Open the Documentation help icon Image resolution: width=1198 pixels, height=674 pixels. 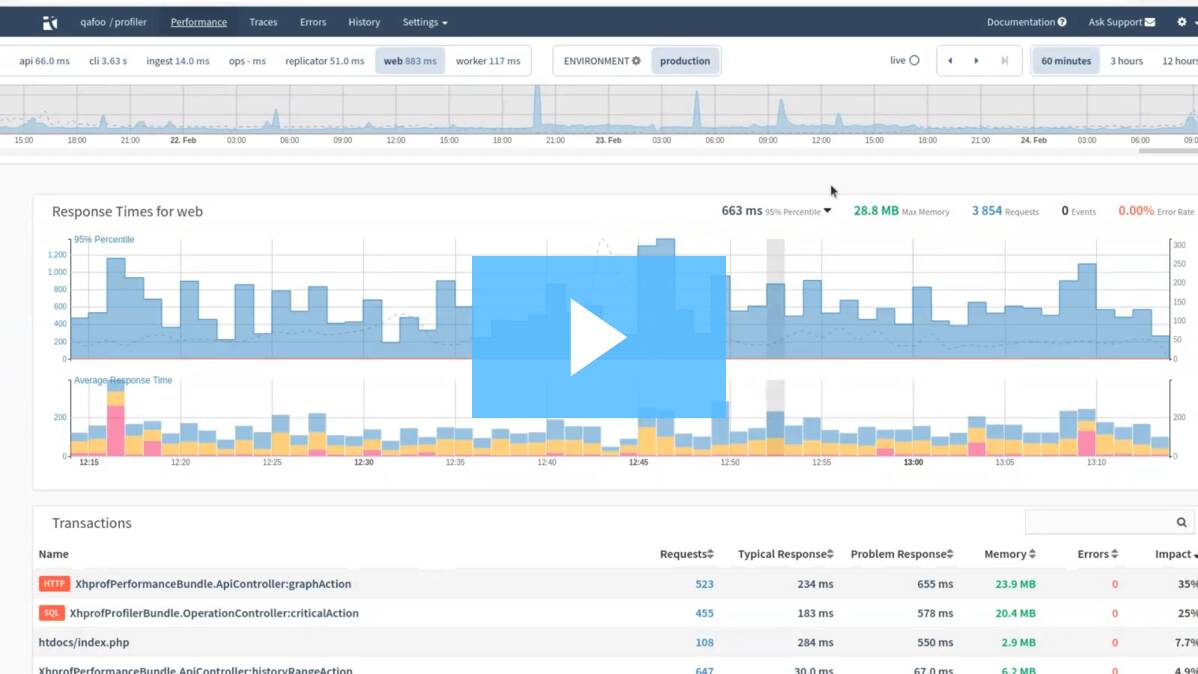(x=1062, y=22)
